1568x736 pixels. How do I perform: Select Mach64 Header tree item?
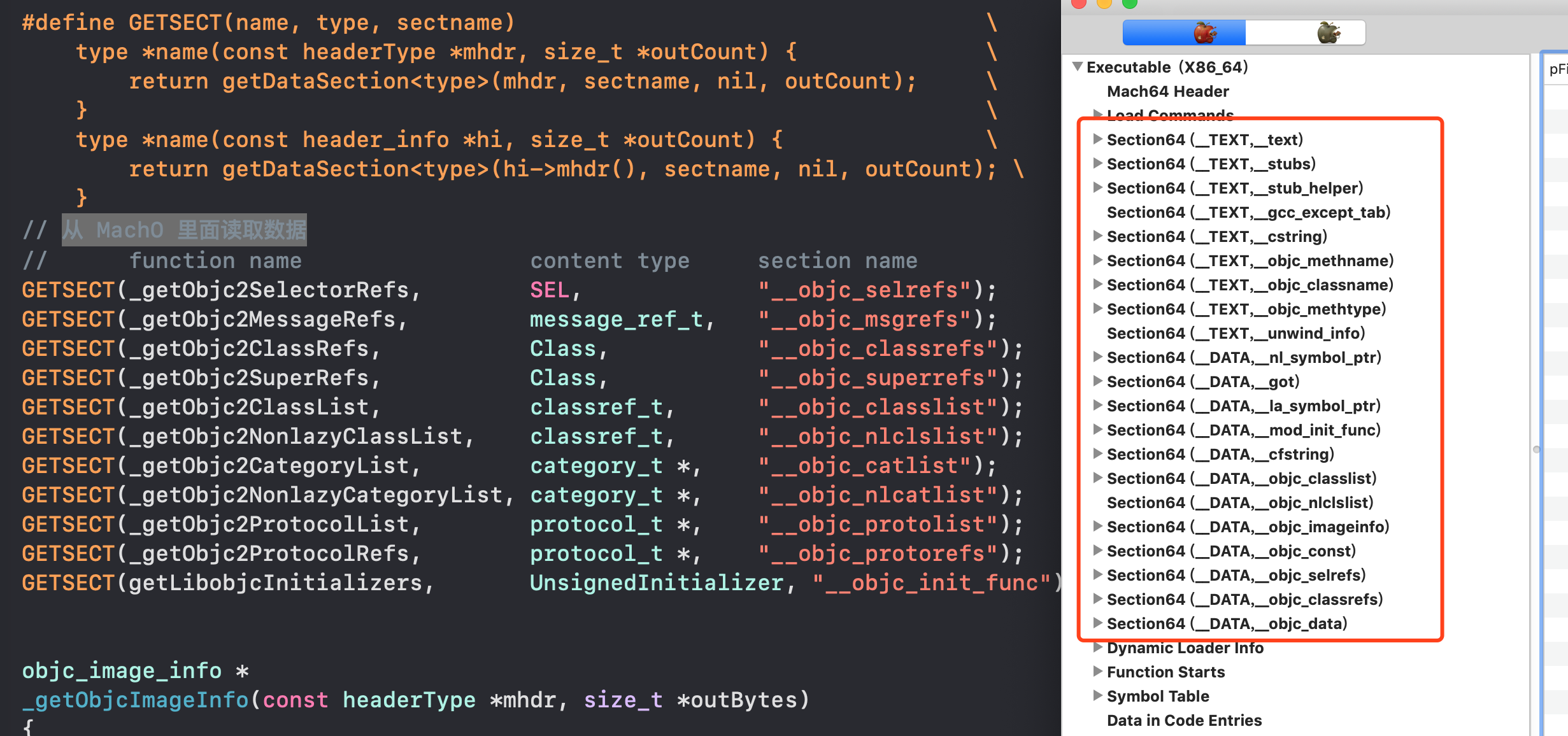pos(1167,92)
